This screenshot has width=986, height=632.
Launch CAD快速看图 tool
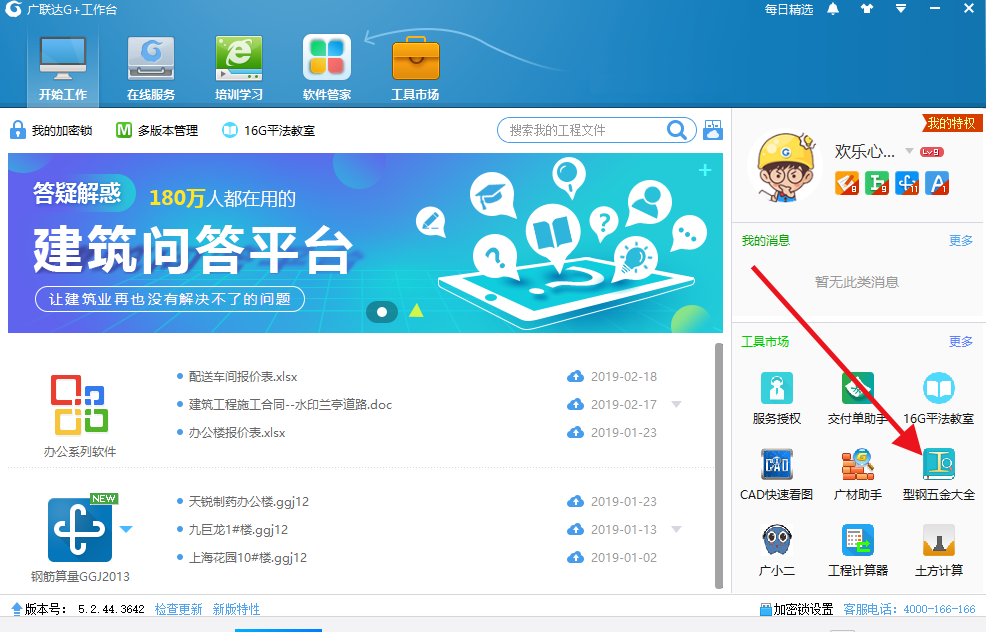(777, 474)
